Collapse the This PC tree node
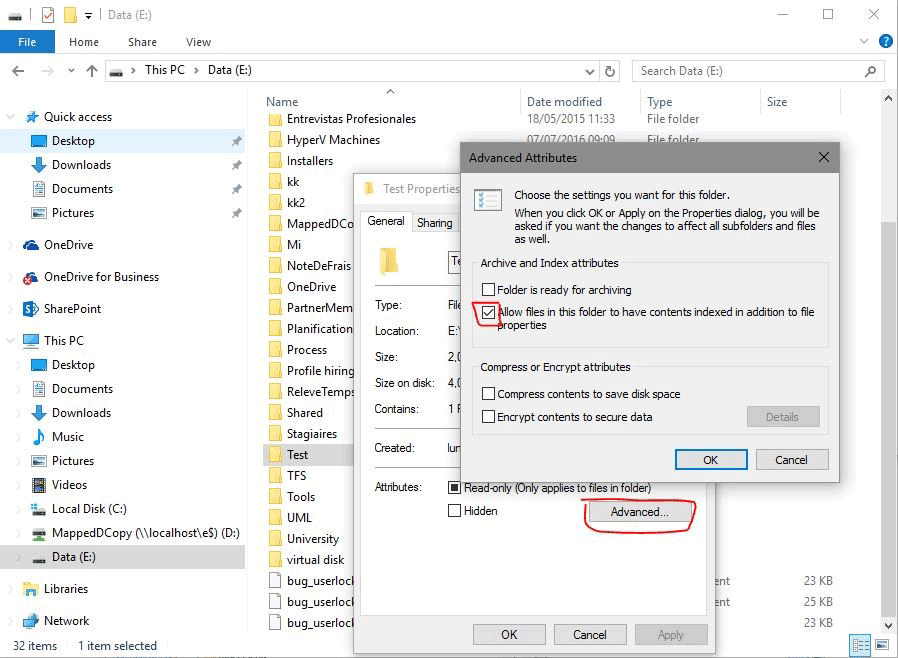Image resolution: width=898 pixels, height=658 pixels. coord(11,341)
